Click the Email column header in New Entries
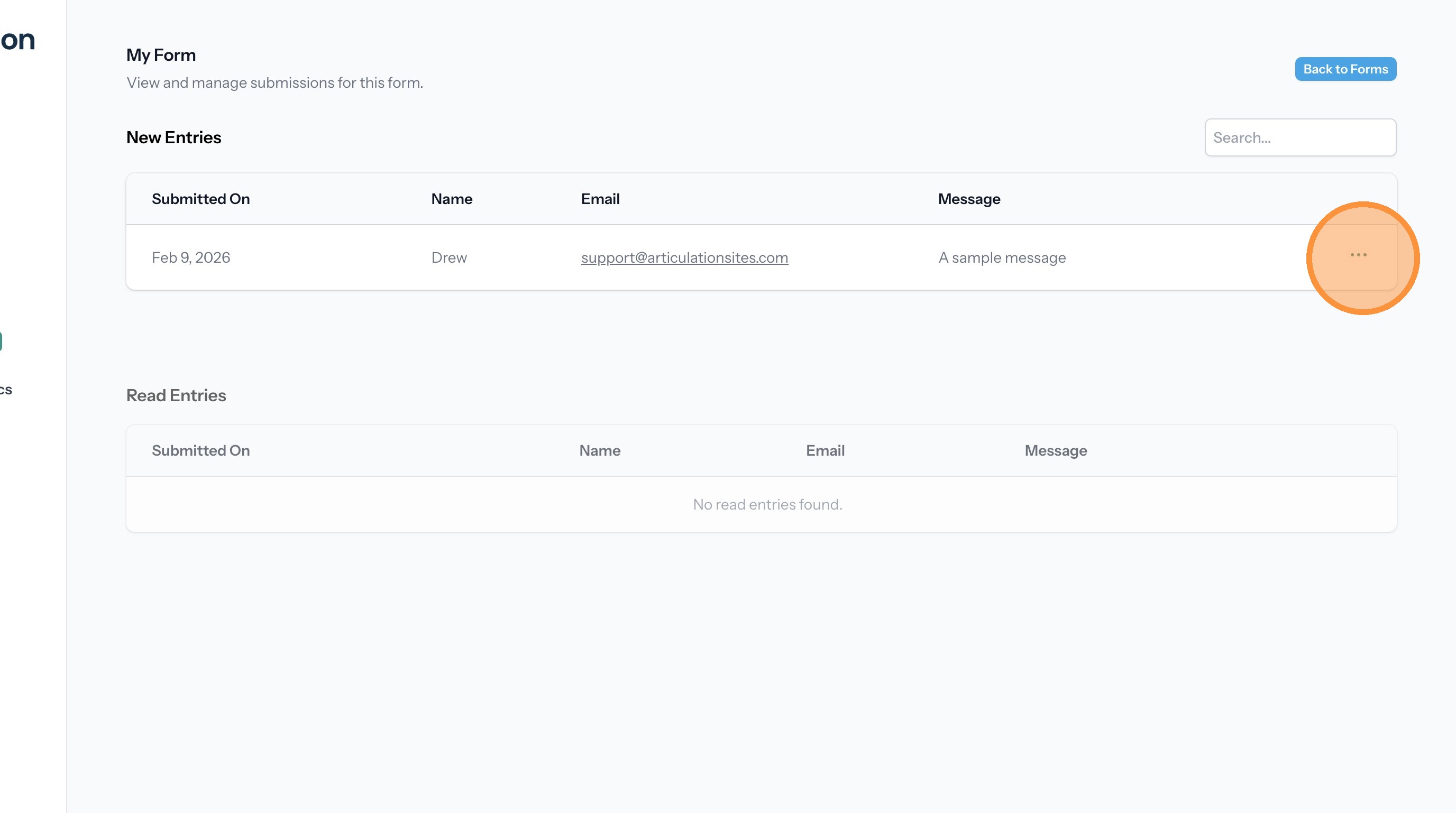1456x813 pixels. (600, 199)
